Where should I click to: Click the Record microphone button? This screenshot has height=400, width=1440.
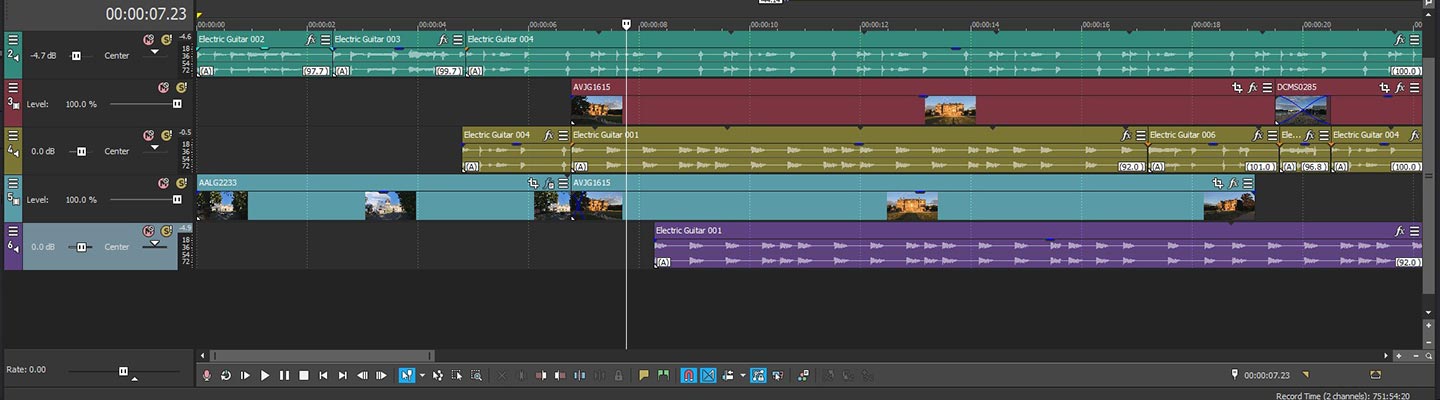coord(207,375)
